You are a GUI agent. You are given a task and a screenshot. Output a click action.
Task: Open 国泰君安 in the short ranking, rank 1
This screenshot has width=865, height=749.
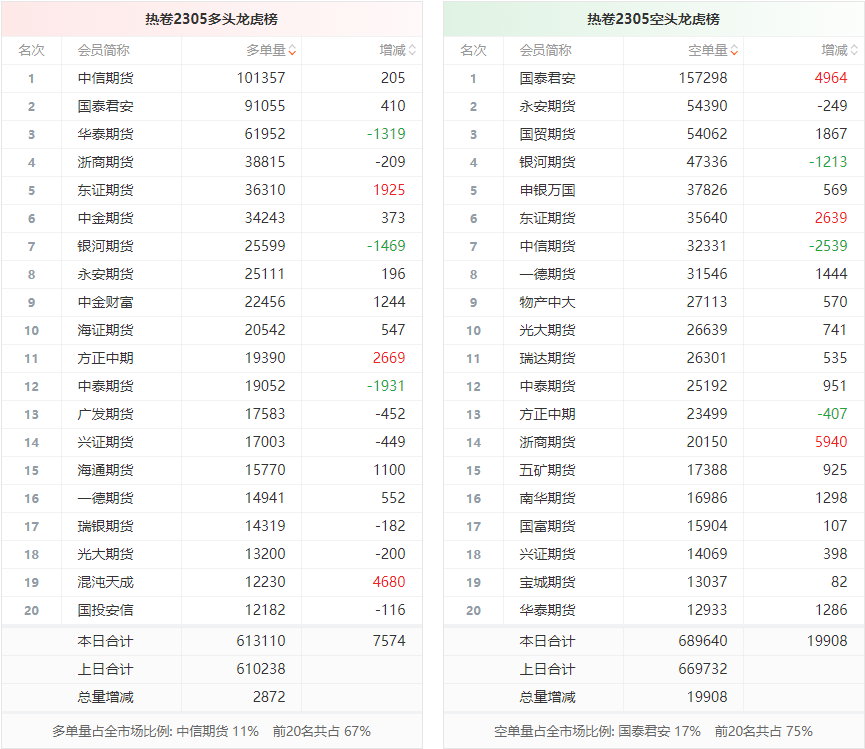[x=547, y=78]
